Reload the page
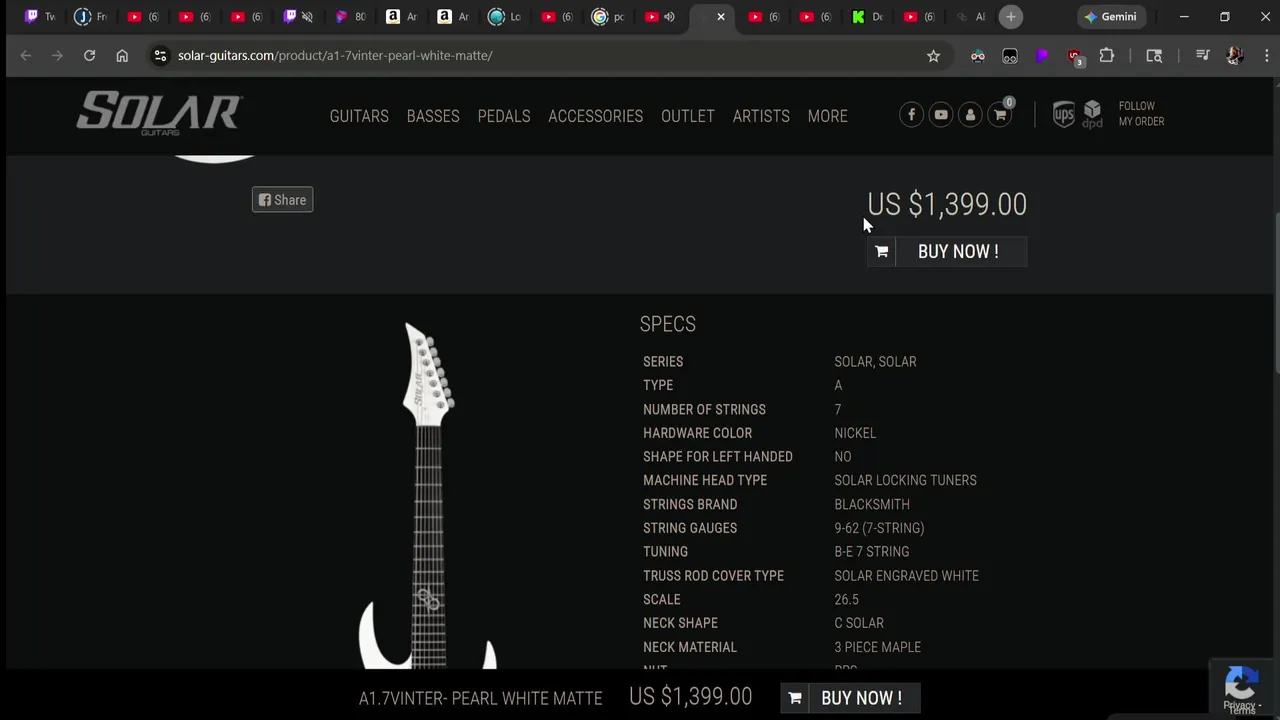 pyautogui.click(x=89, y=56)
